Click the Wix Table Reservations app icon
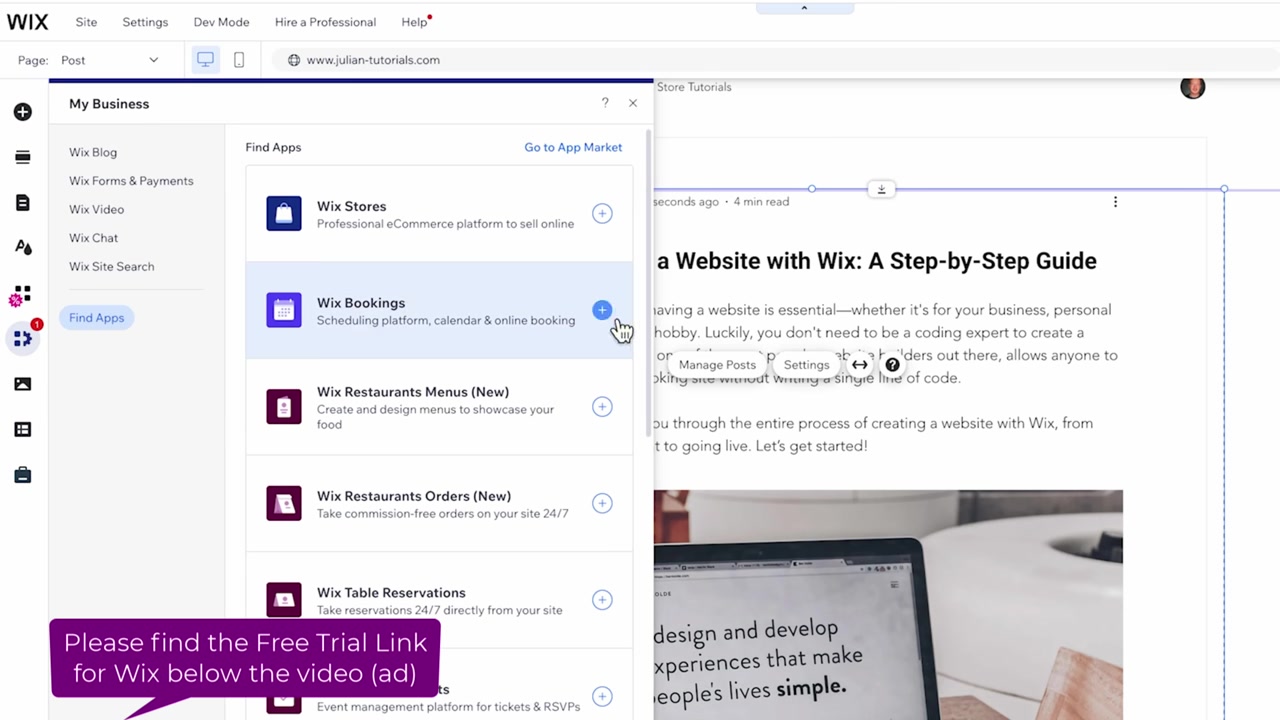 click(x=284, y=600)
